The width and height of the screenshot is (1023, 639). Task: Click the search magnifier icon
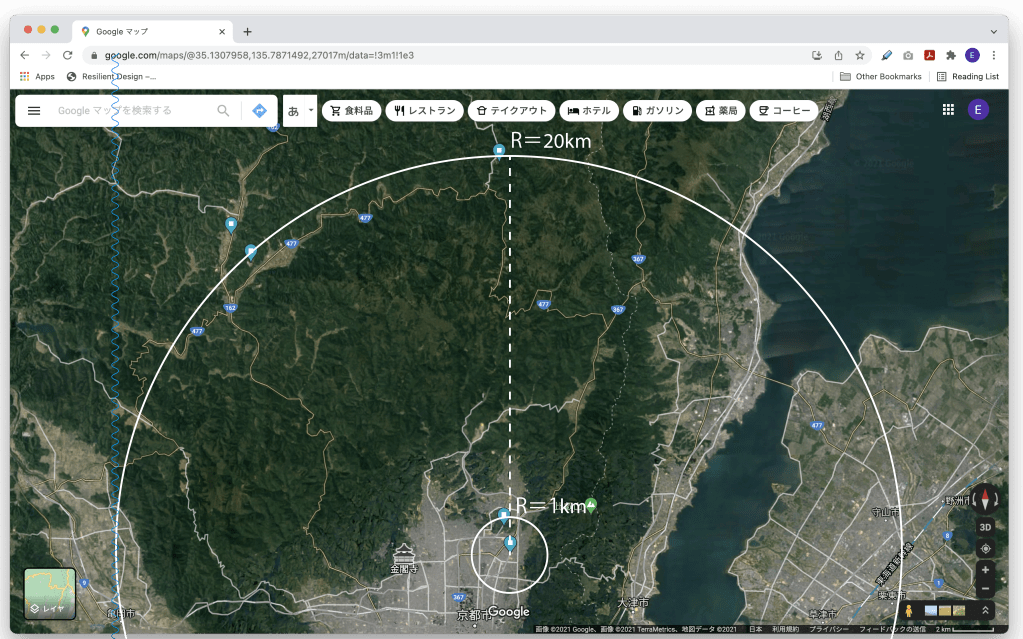tap(223, 111)
